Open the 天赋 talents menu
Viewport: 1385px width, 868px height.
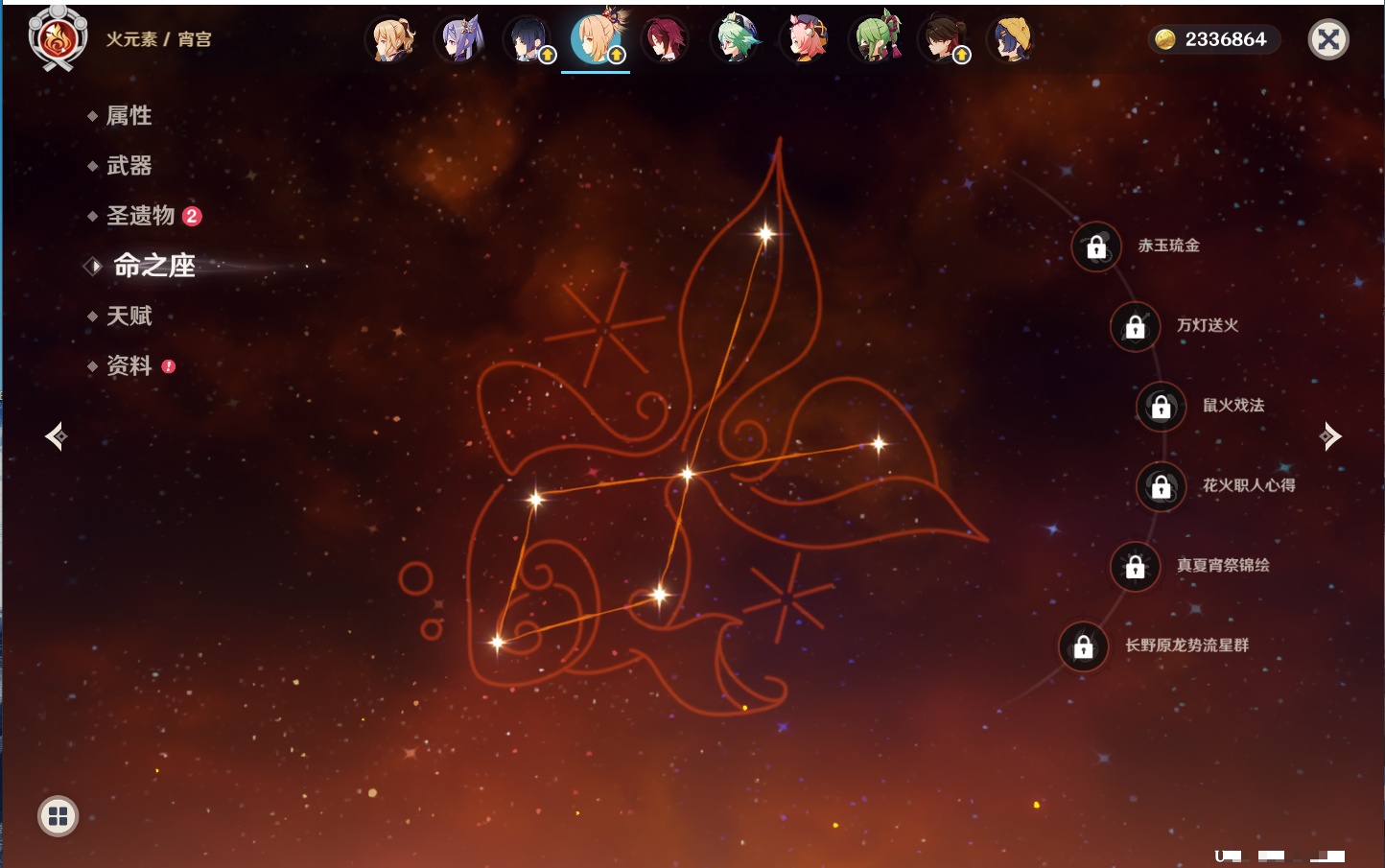(x=129, y=316)
